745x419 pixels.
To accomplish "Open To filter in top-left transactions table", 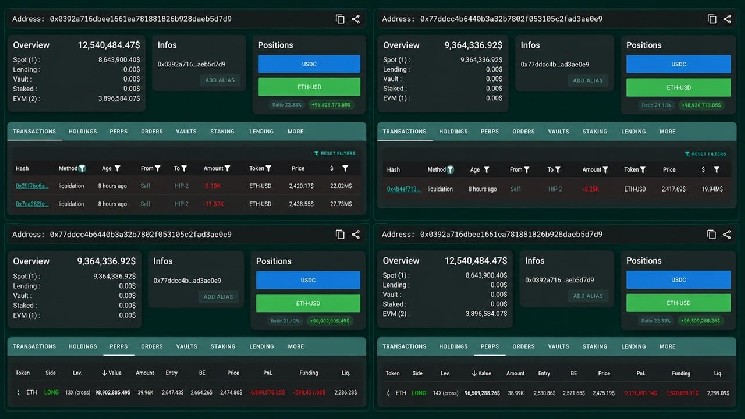I will tap(184, 169).
